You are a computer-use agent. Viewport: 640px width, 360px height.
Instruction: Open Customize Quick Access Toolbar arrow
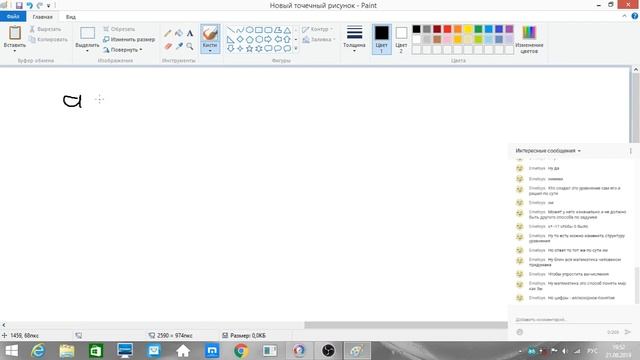click(49, 6)
